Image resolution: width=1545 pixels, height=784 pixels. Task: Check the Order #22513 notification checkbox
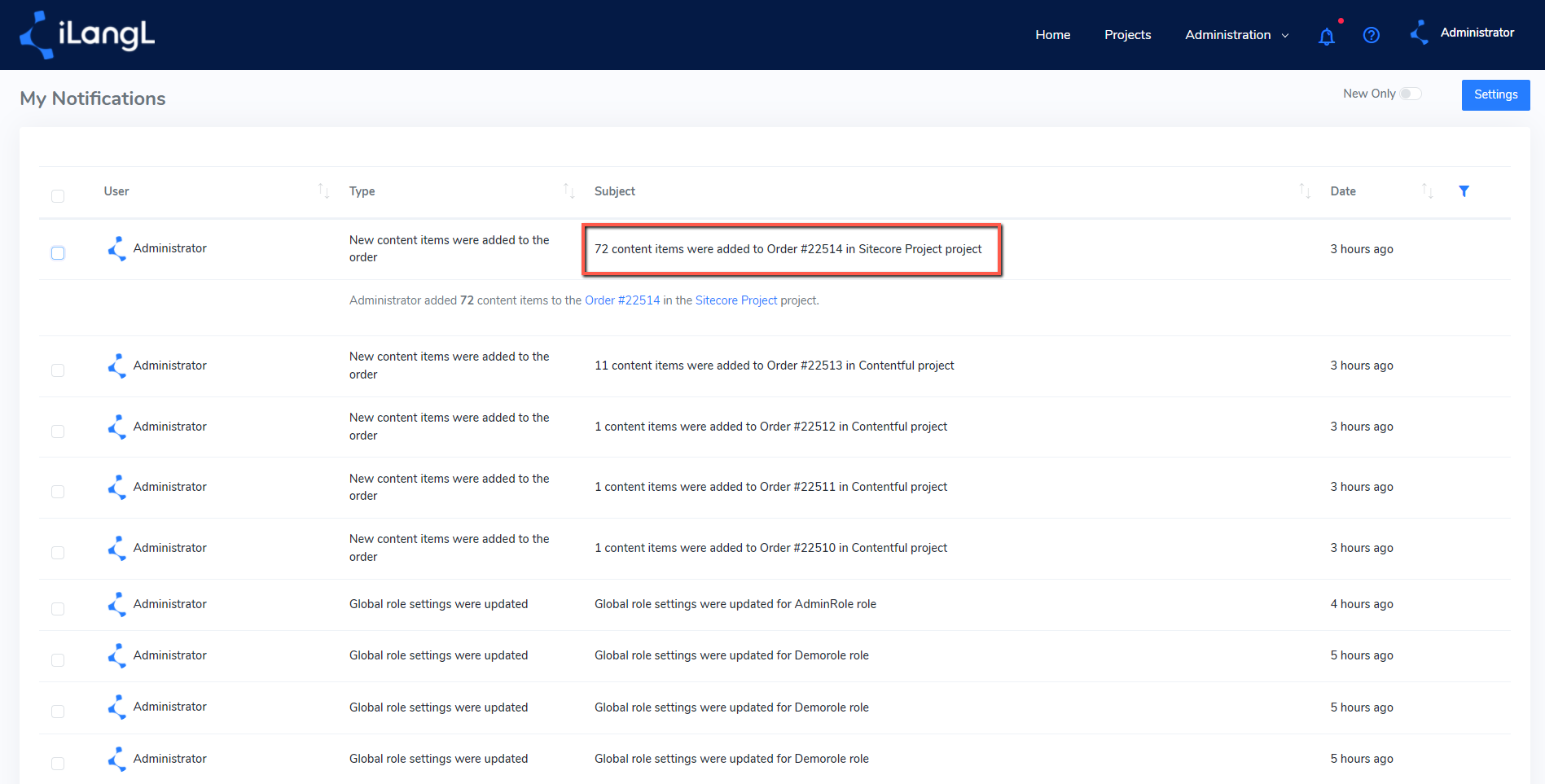click(58, 370)
